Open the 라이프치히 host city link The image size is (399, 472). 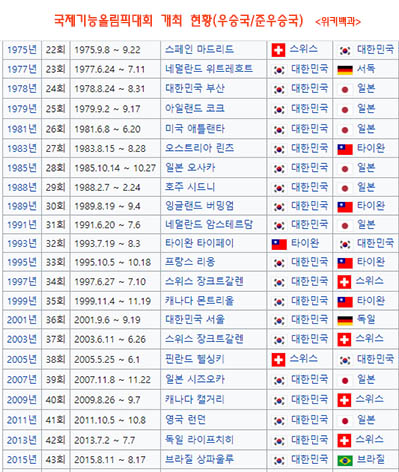pos(210,440)
